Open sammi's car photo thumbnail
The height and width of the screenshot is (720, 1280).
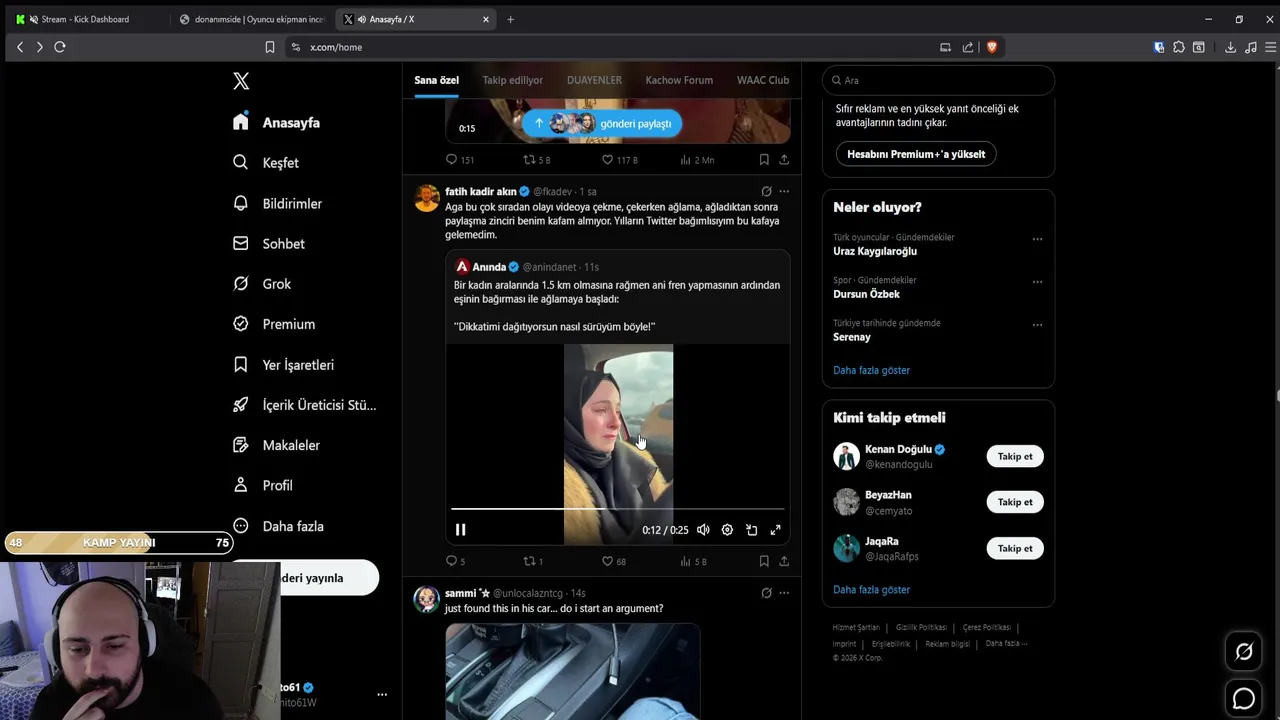pyautogui.click(x=572, y=671)
